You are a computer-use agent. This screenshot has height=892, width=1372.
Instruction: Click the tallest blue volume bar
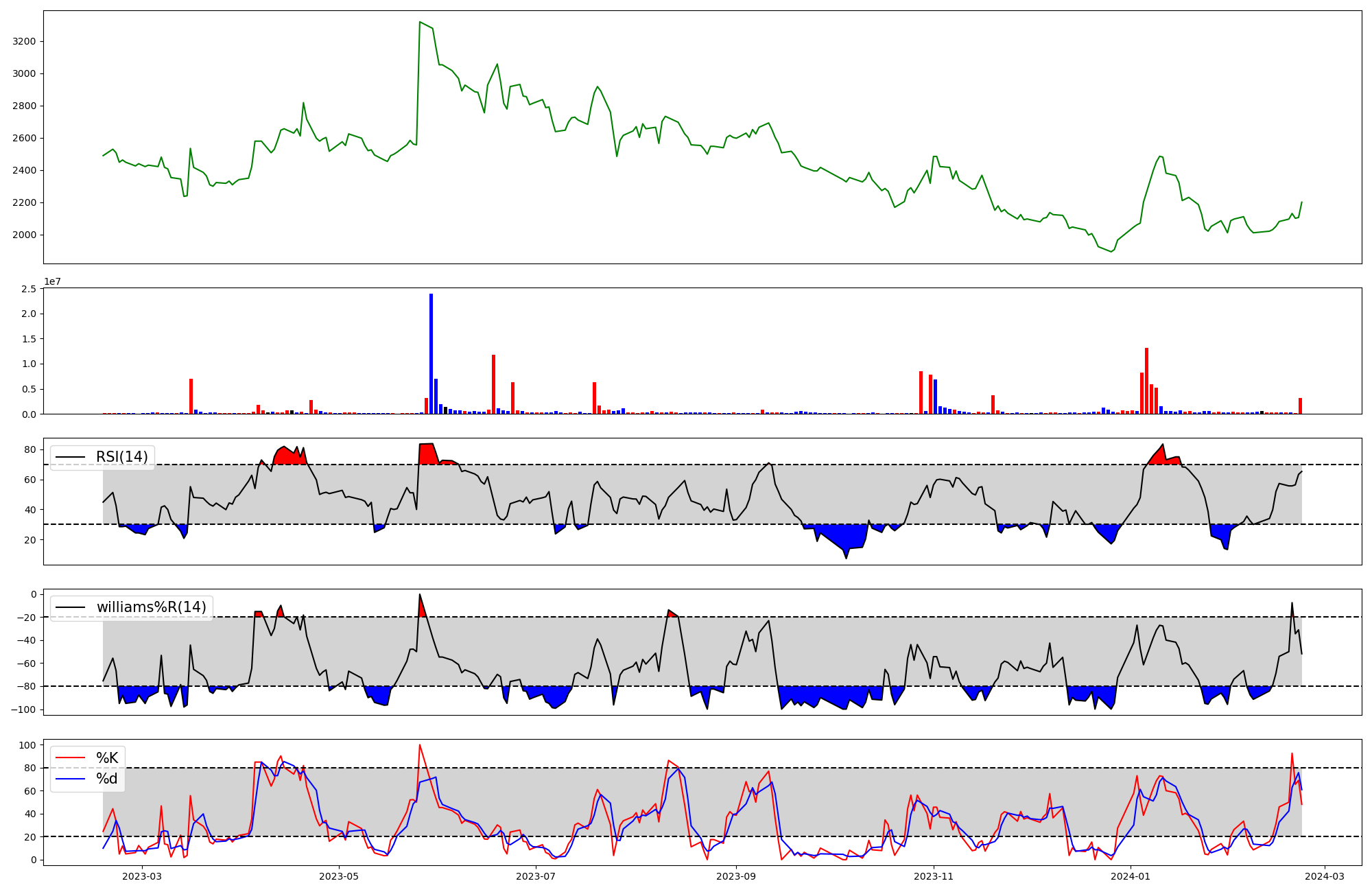pos(431,353)
